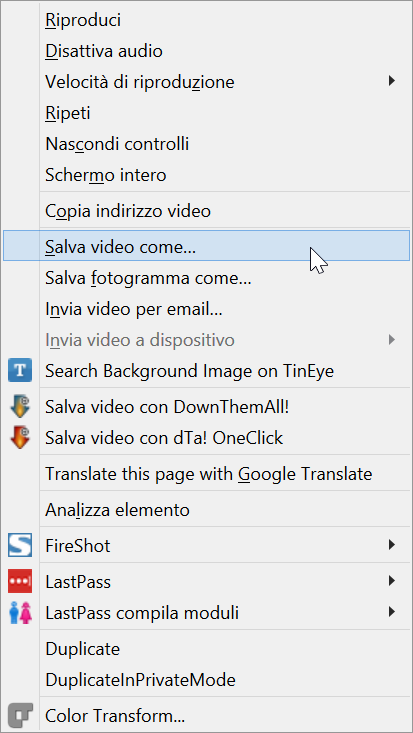Image resolution: width=413 pixels, height=733 pixels.
Task: Click the DownThemAll arrow icon
Action: coord(20,407)
